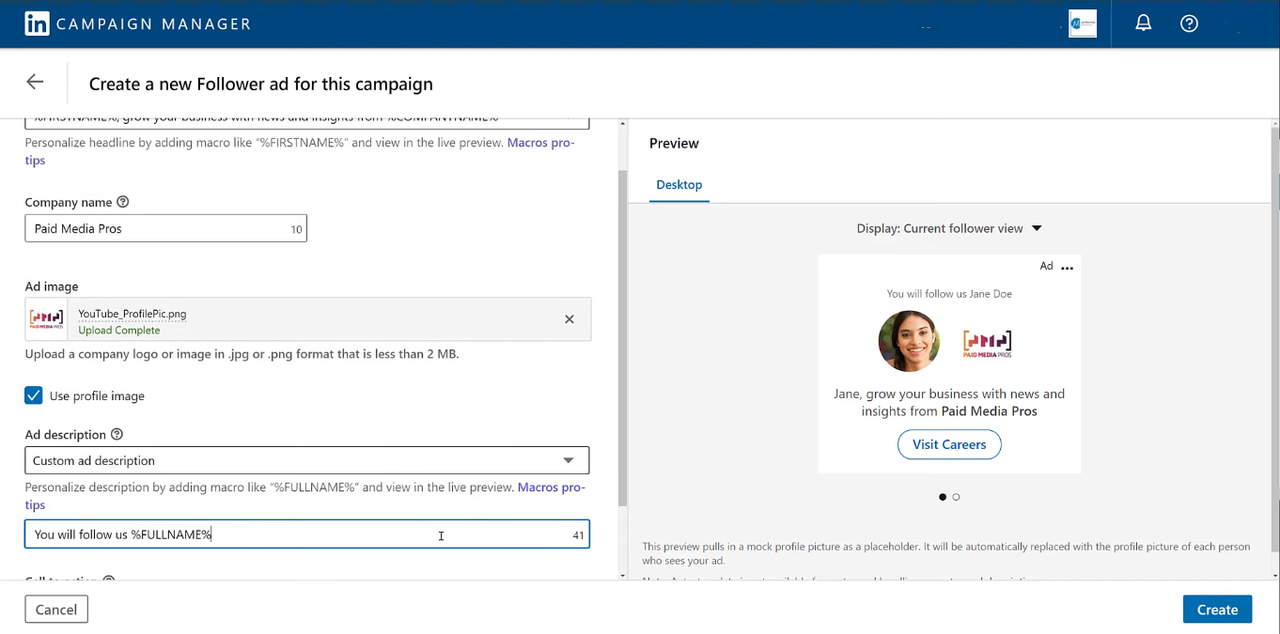Open notifications bell icon
The height and width of the screenshot is (634, 1280).
click(x=1143, y=23)
